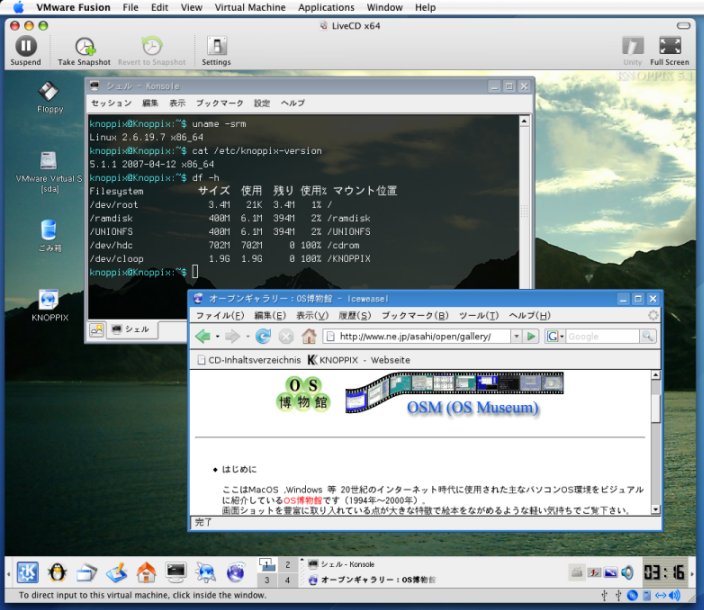Click Konsole scrollbar up arrow

click(524, 121)
